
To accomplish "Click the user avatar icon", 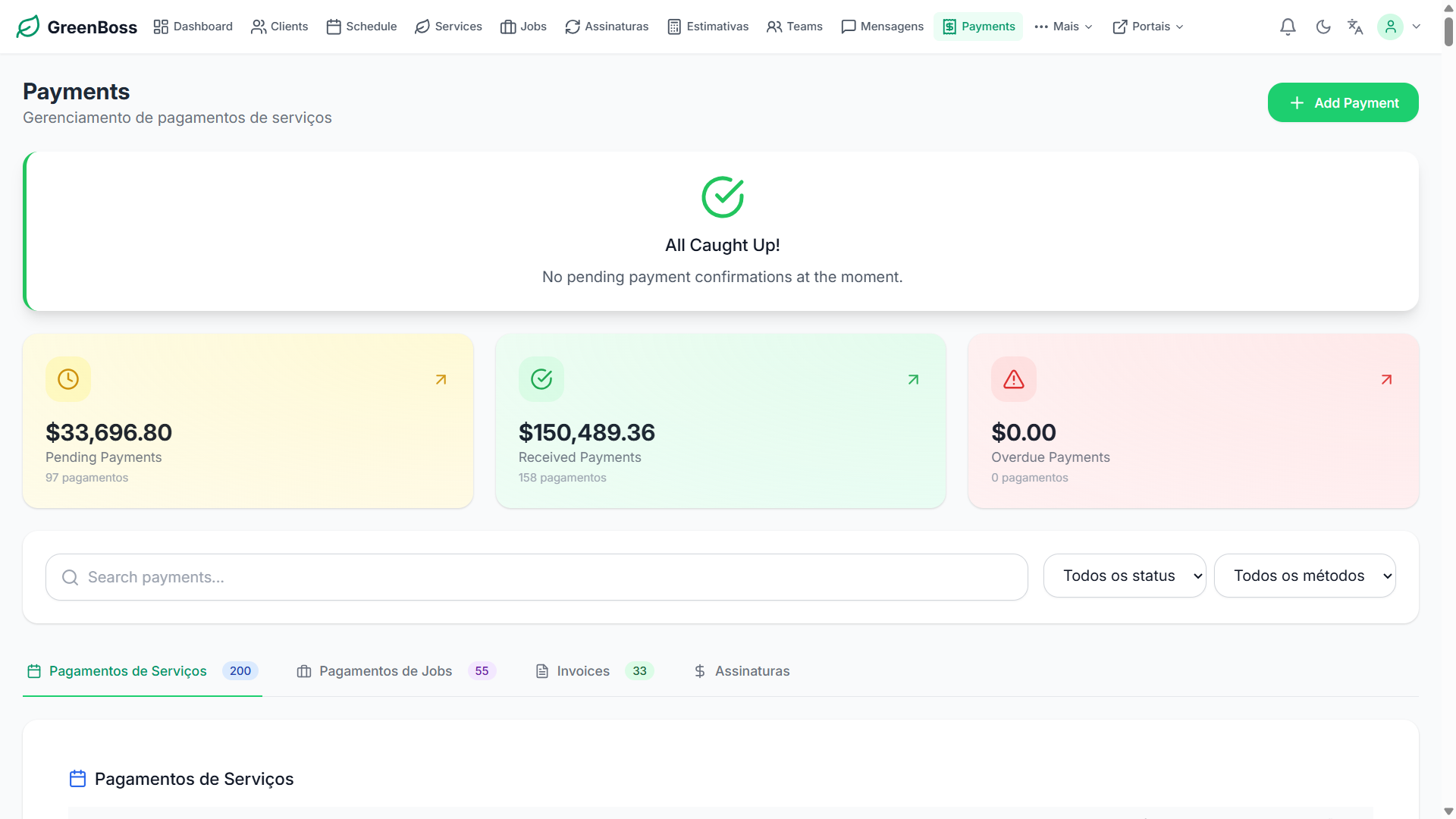I will (x=1390, y=27).
